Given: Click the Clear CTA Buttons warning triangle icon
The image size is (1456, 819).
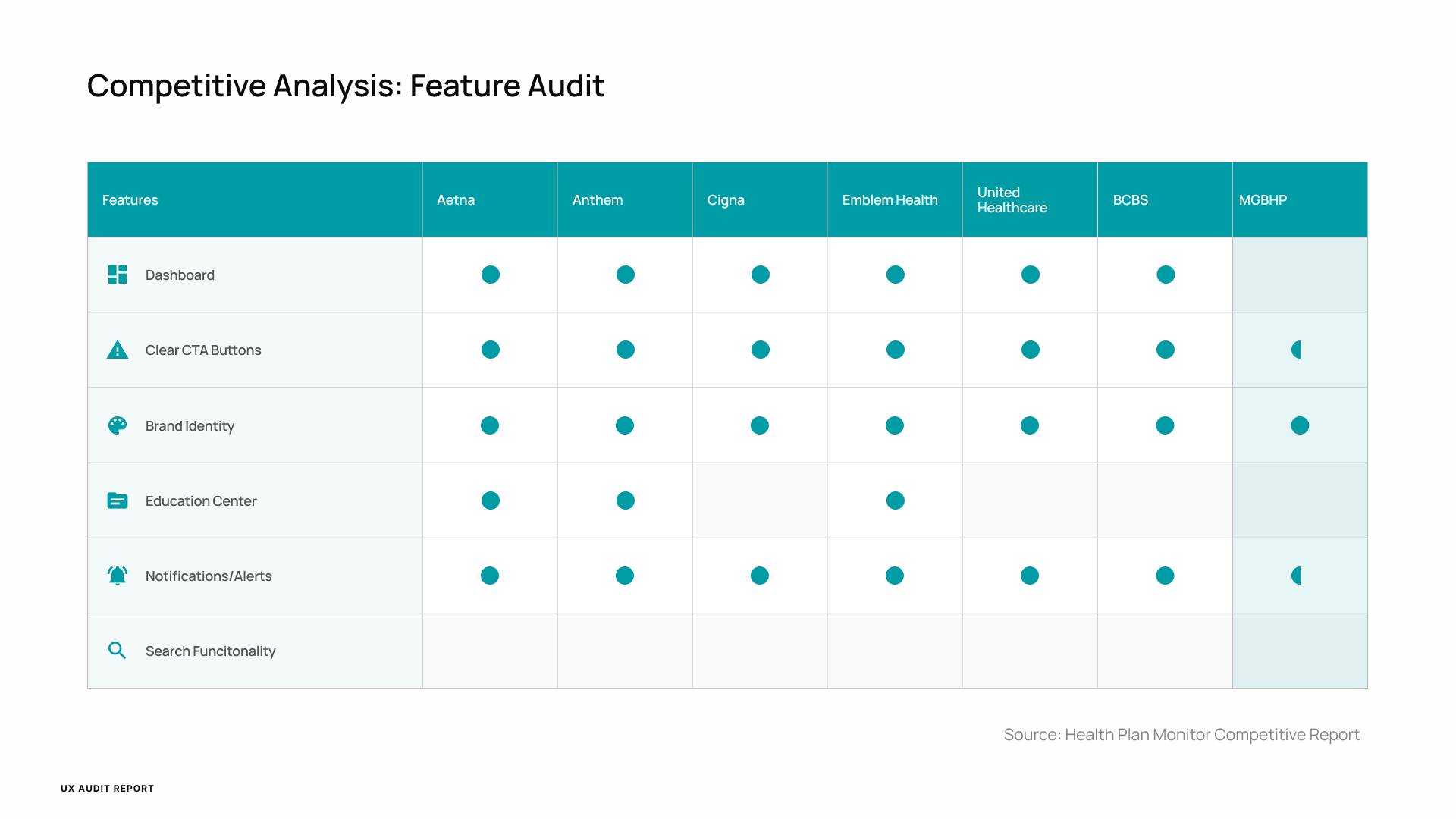Looking at the screenshot, I should (118, 350).
